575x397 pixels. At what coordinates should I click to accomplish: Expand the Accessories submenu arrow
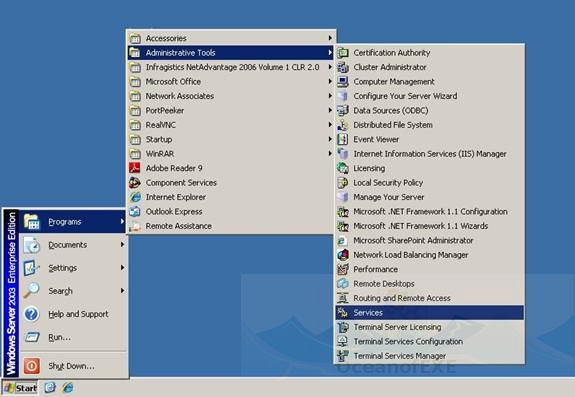click(x=330, y=38)
